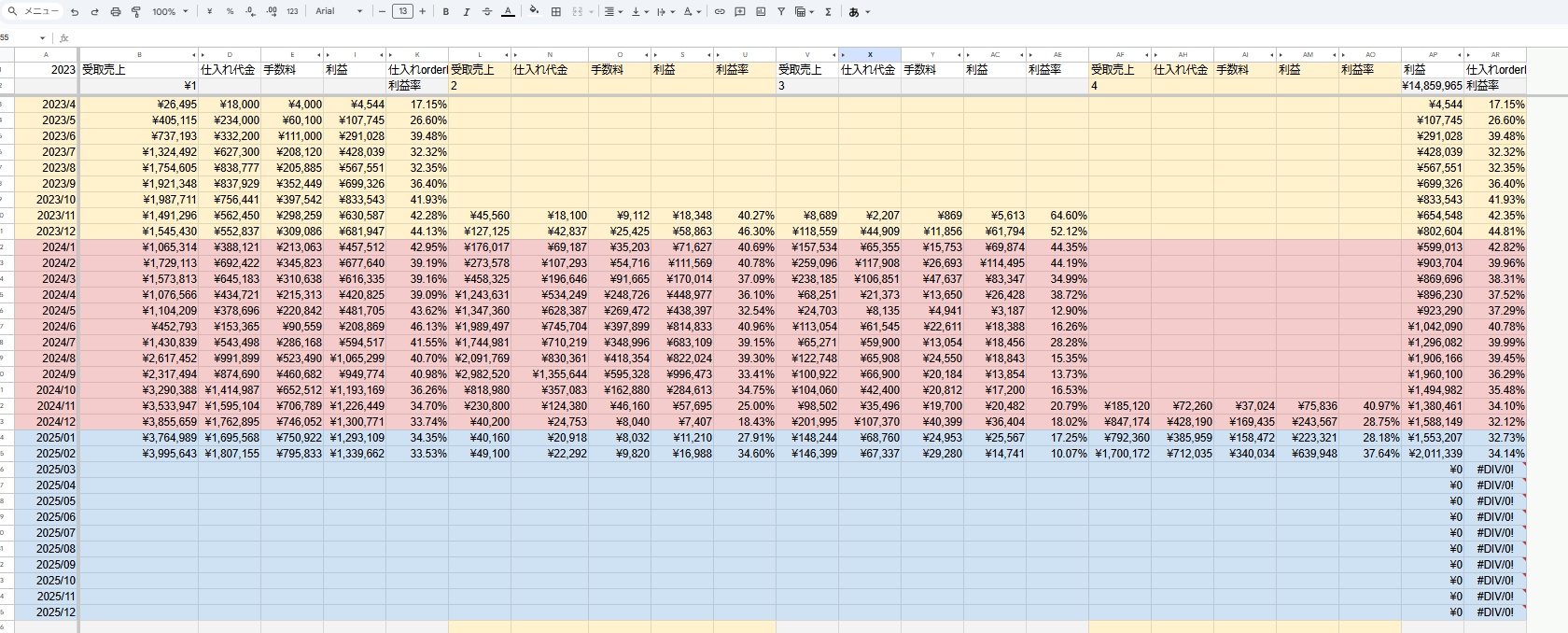The height and width of the screenshot is (633, 1568).
Task: Expand the merge cells type dropdown arrow
Action: coord(590,11)
